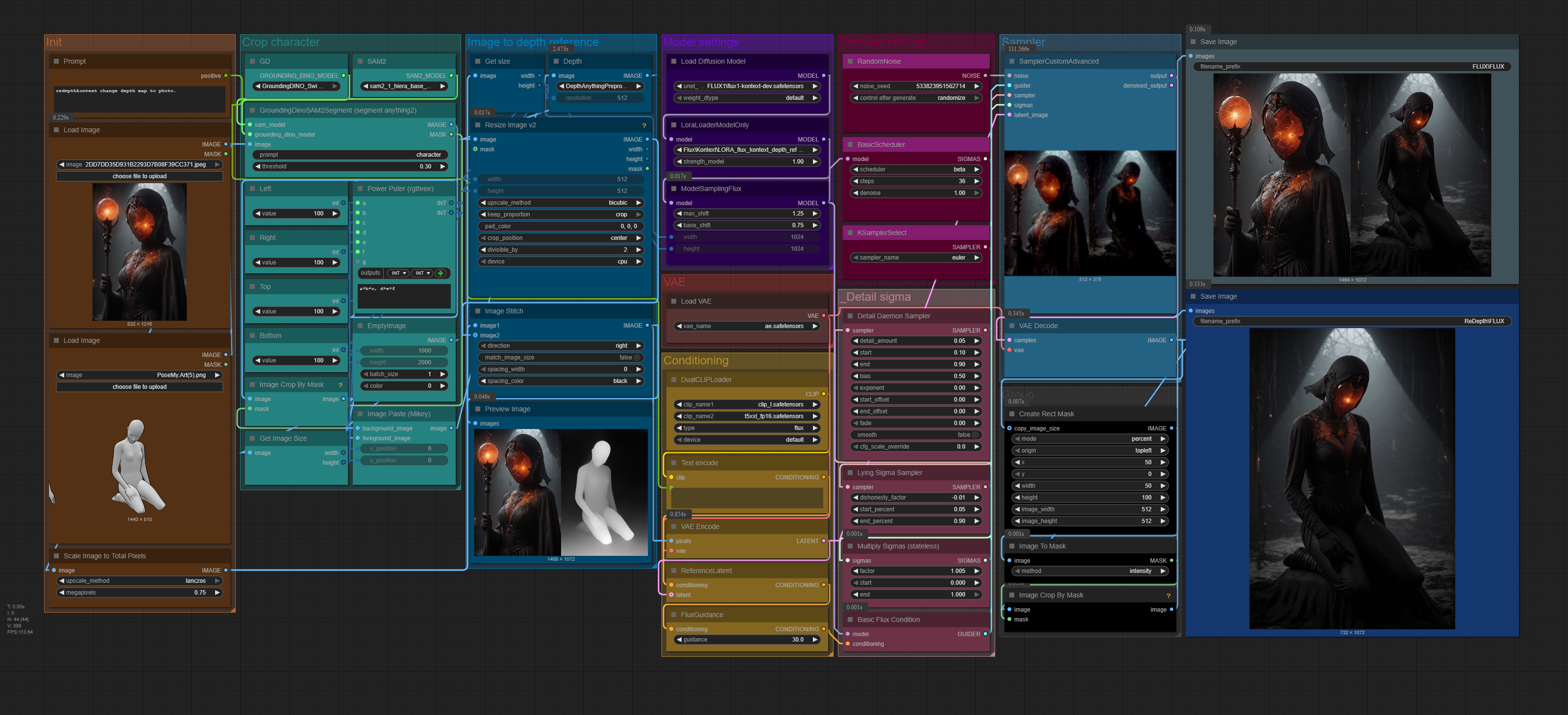Open the vae_name ae.safetensors selector
The height and width of the screenshot is (715, 1568).
point(747,326)
